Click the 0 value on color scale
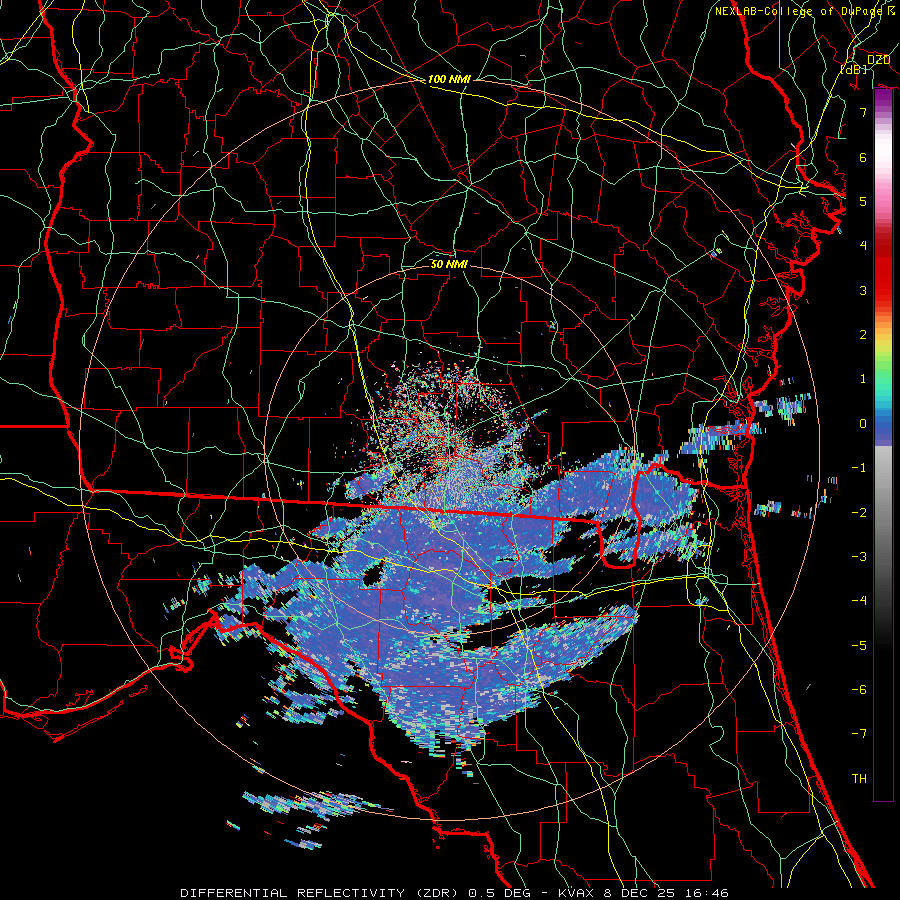This screenshot has height=900, width=900. click(x=863, y=424)
